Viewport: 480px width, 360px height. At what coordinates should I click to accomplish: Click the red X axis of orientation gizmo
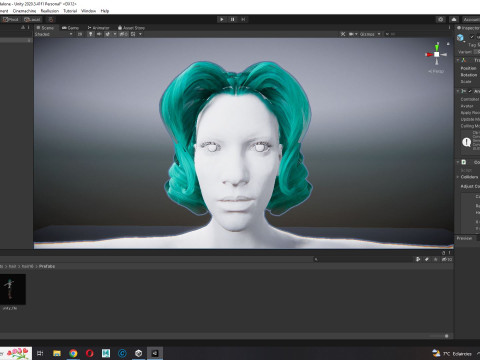pos(429,54)
